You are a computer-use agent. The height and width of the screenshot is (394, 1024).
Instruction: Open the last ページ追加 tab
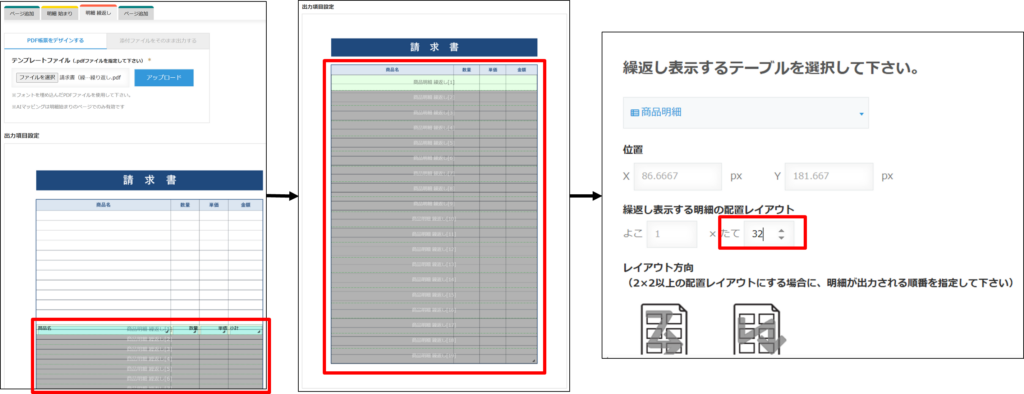136,13
